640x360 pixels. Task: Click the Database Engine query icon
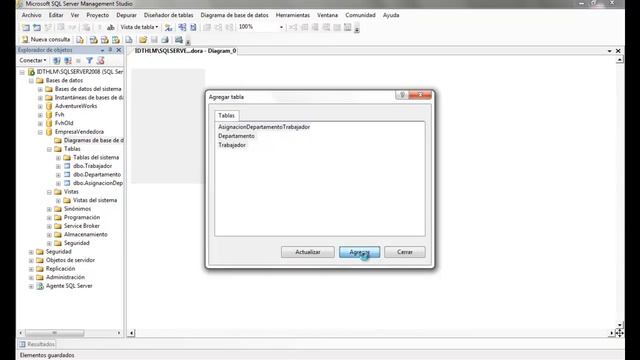80,40
